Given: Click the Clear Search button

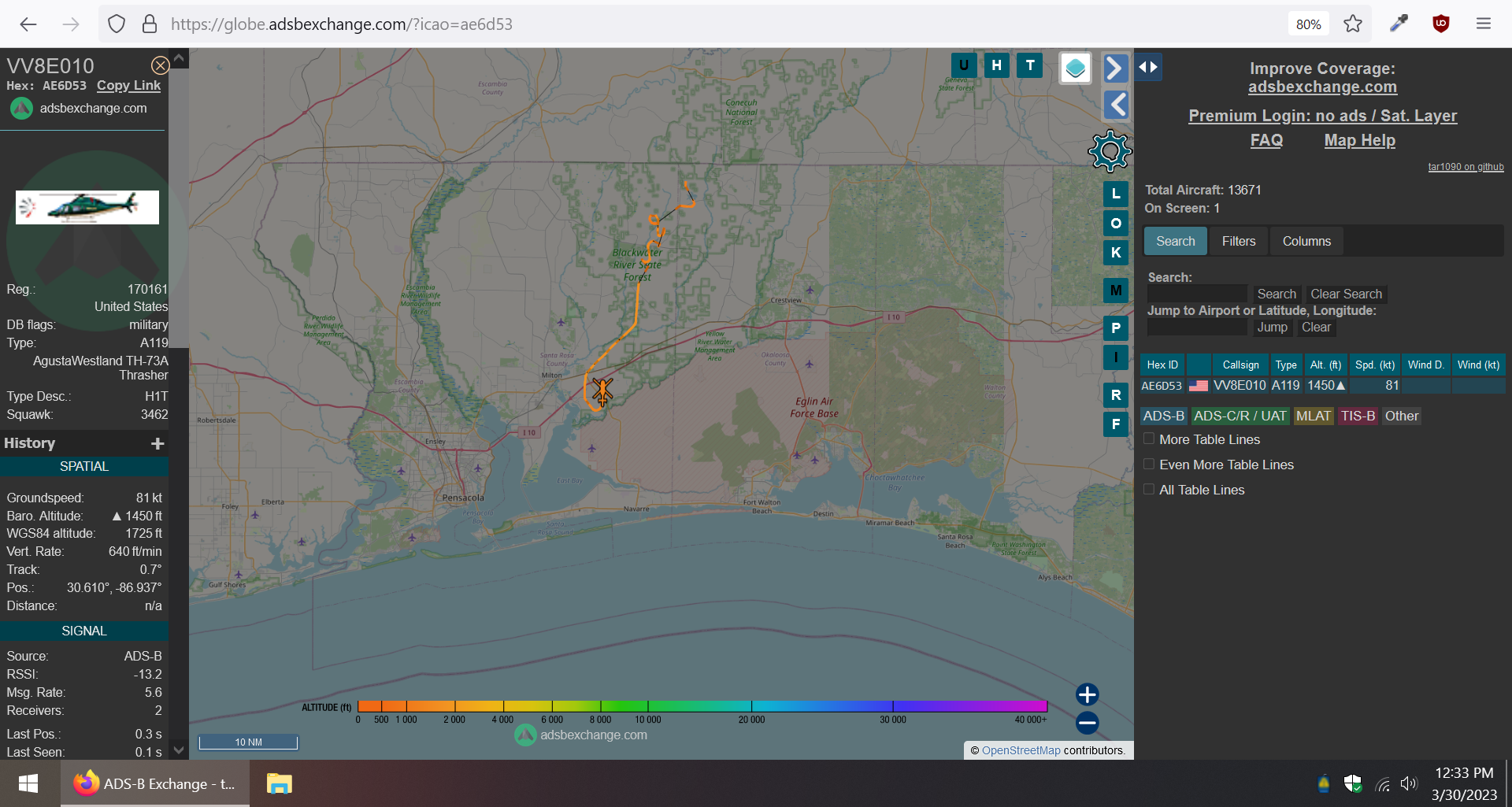Looking at the screenshot, I should [x=1346, y=294].
